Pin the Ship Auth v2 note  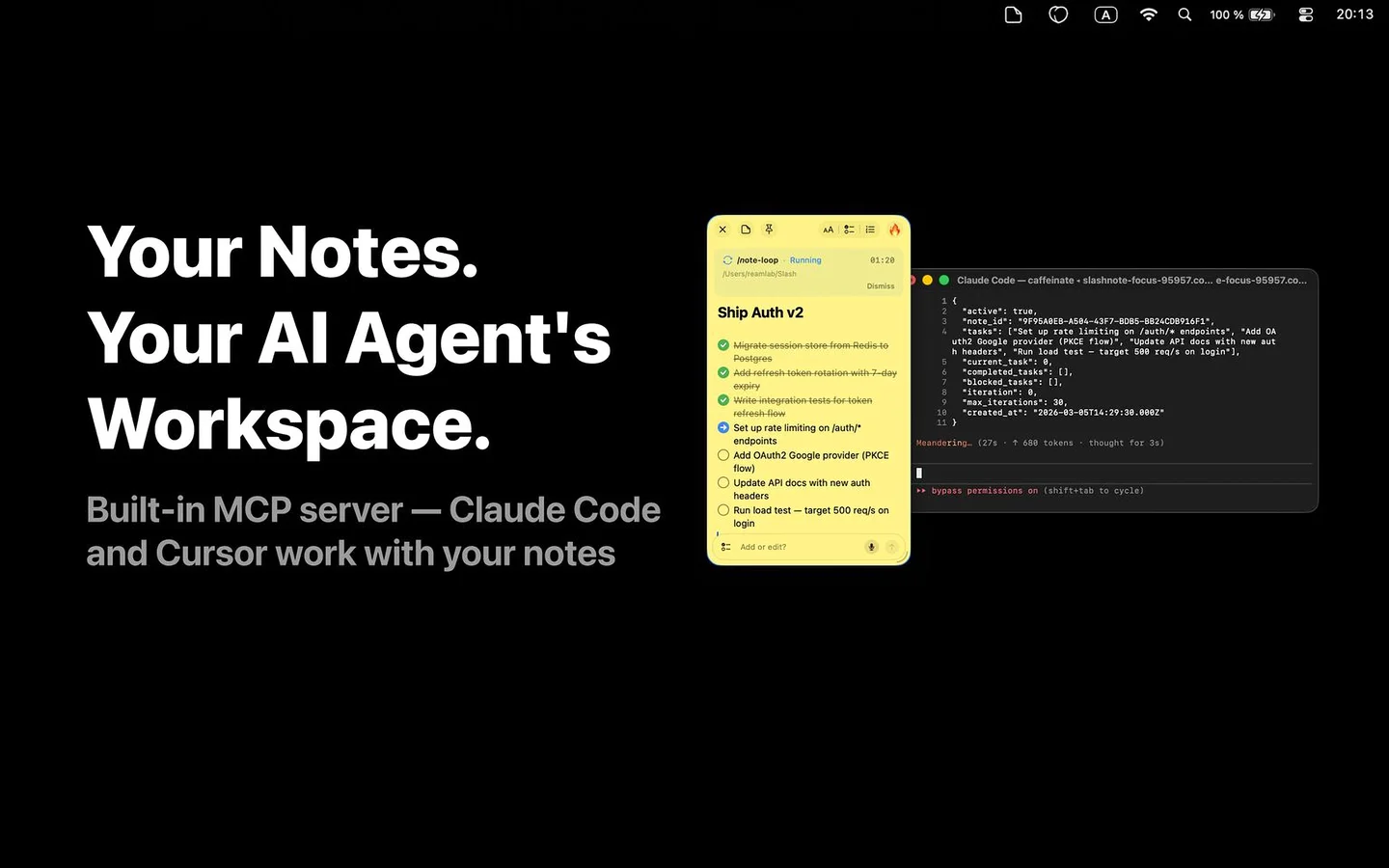pos(769,230)
